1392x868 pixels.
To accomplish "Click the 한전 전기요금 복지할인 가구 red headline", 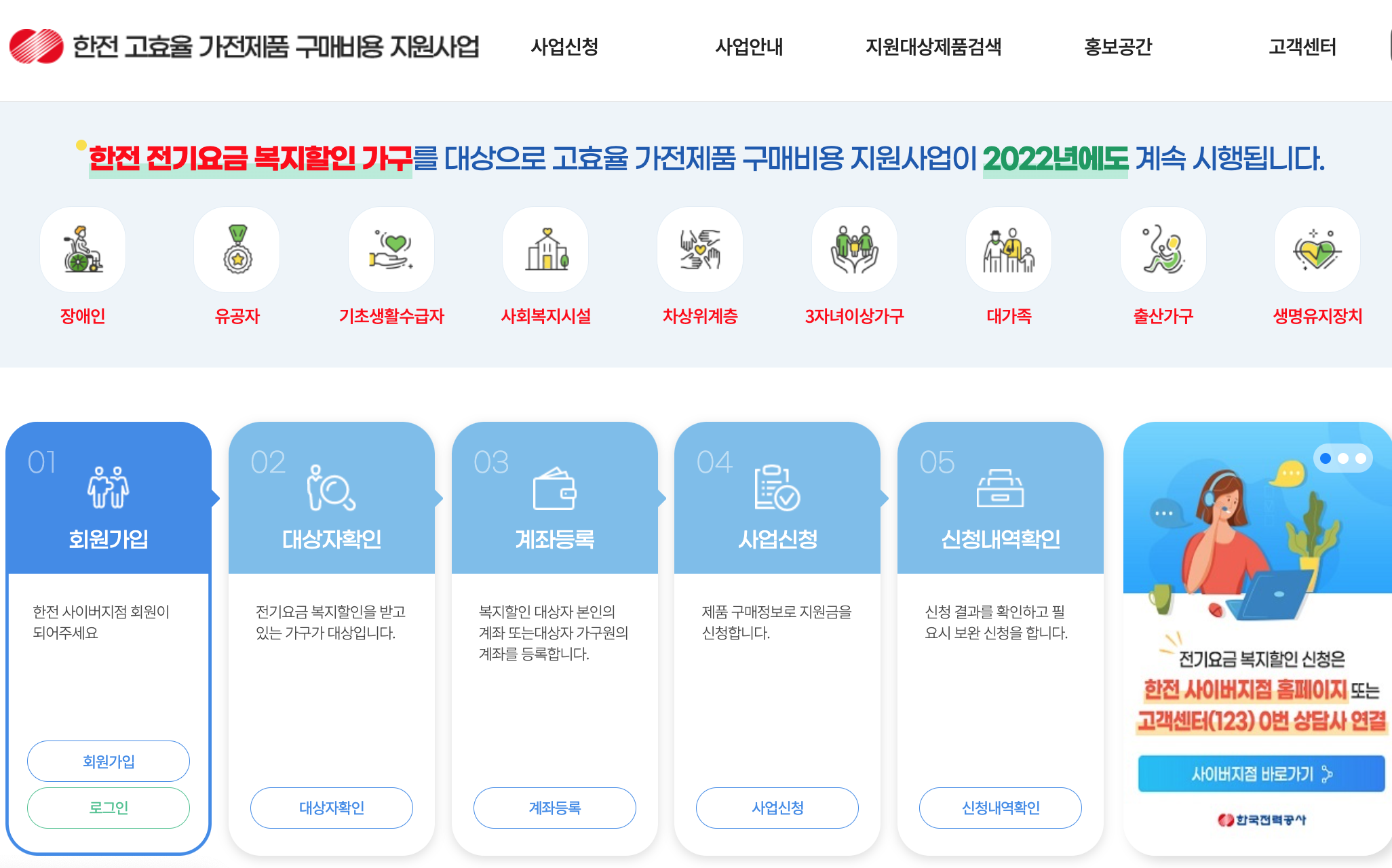I will click(250, 159).
